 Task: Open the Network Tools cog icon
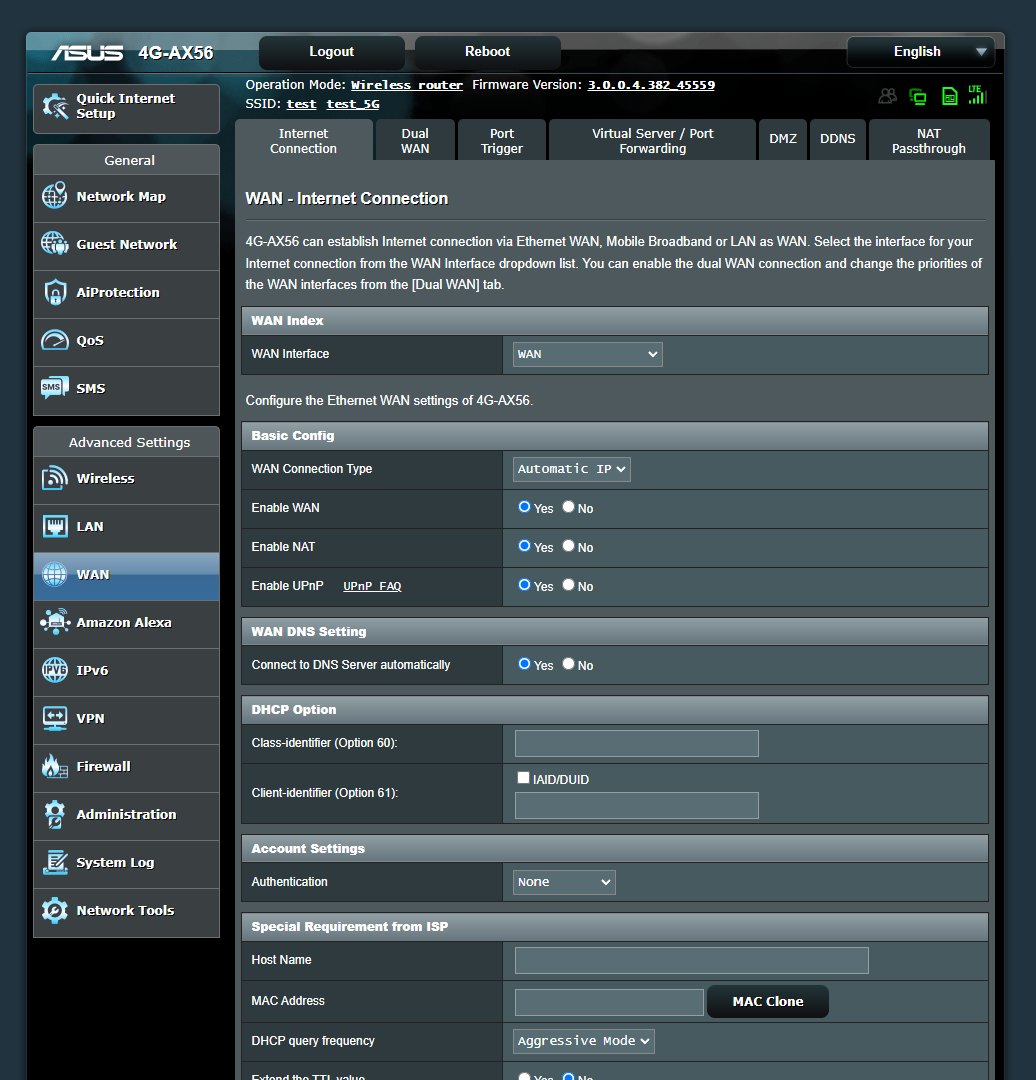(x=54, y=910)
